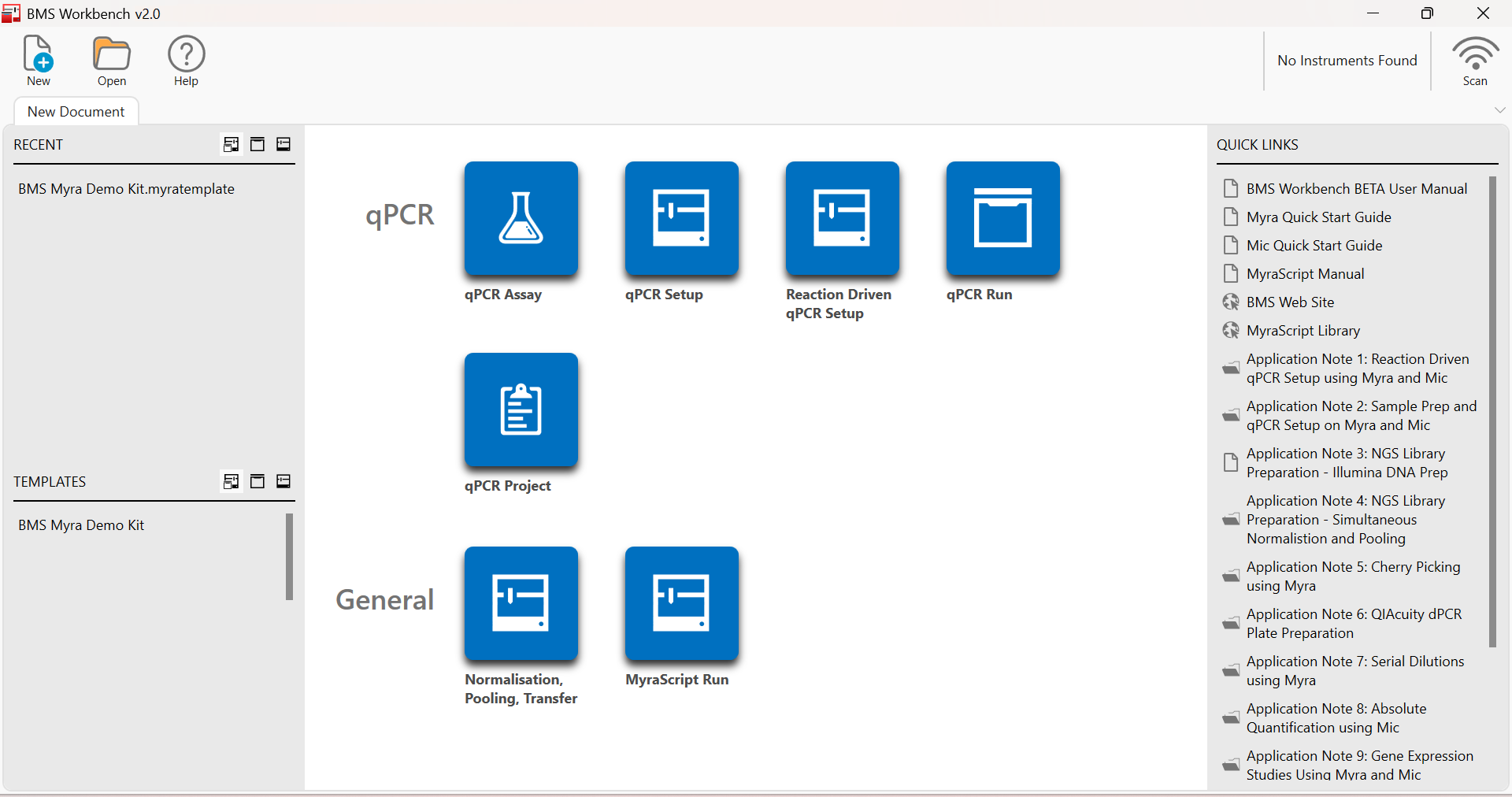The width and height of the screenshot is (1512, 797).
Task: Click the globe icon beside MyraScript Library
Action: click(x=1231, y=330)
